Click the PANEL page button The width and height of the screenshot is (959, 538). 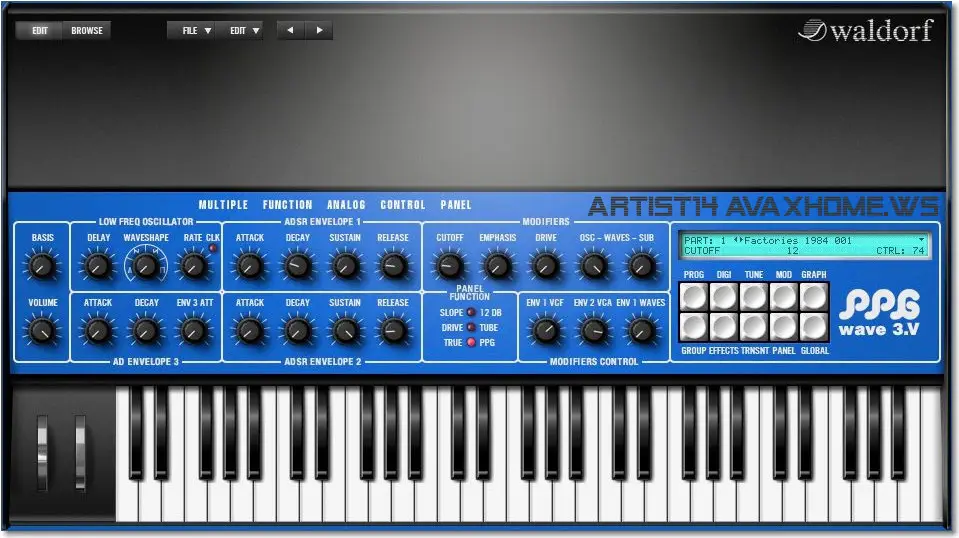784,326
